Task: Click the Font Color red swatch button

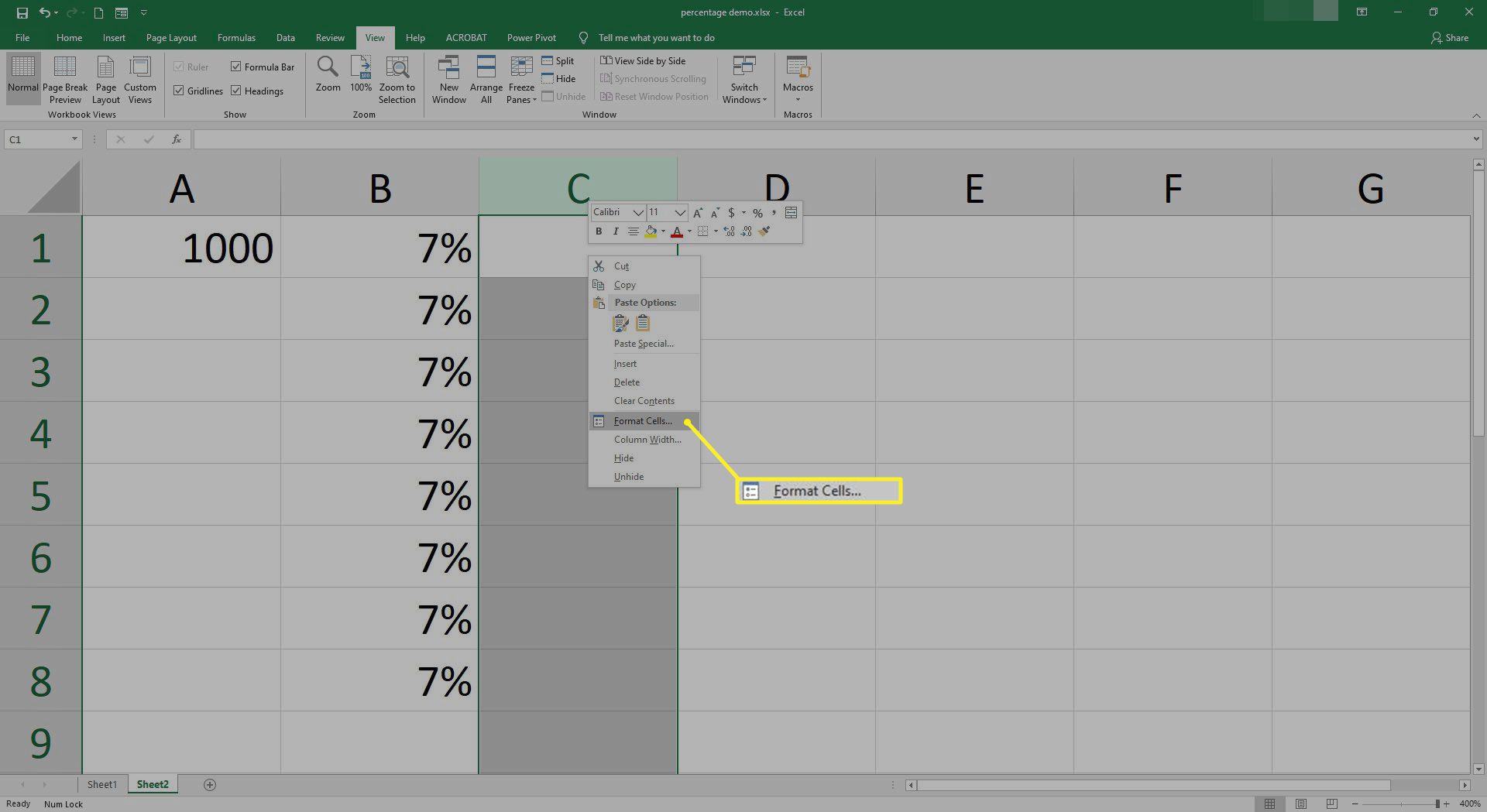Action: coord(677,231)
